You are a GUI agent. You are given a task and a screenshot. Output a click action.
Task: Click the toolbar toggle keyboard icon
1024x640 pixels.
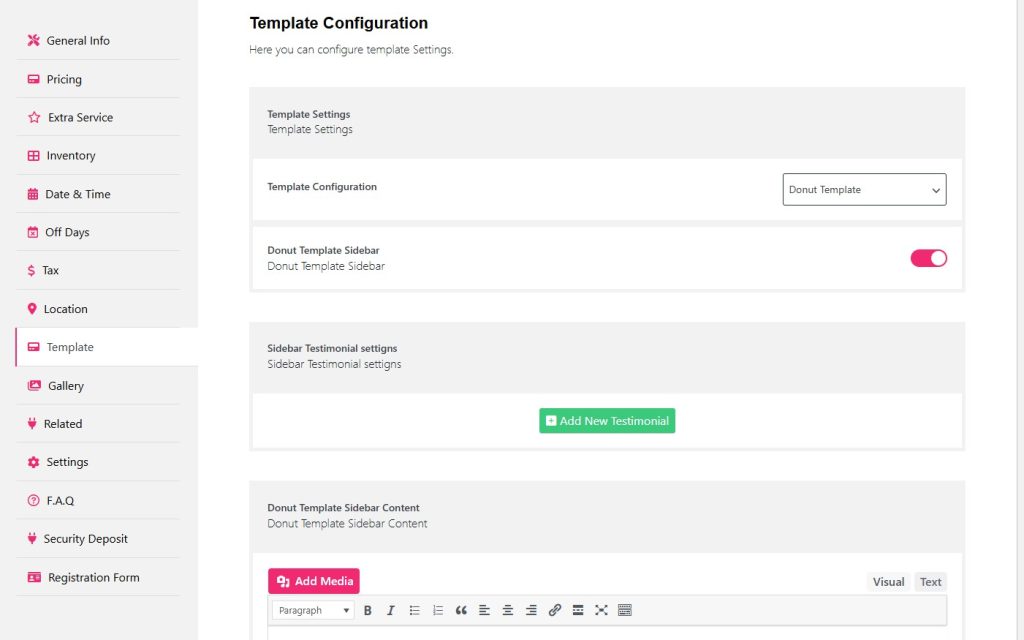(625, 610)
